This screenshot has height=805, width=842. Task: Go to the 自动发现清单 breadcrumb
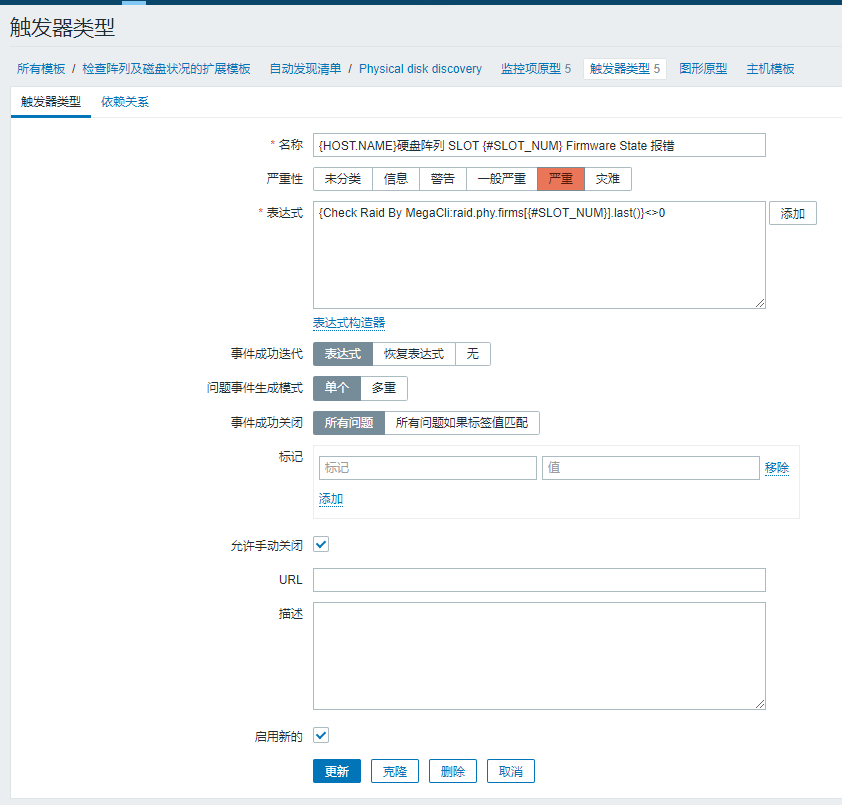pos(305,69)
